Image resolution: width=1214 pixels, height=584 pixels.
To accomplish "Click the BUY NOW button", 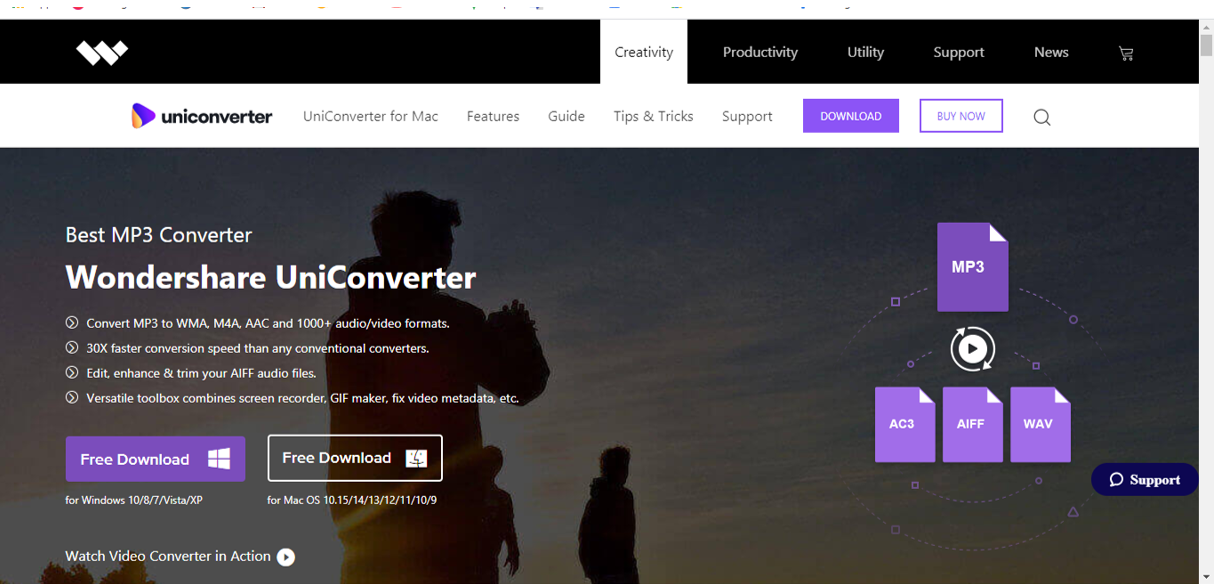I will pos(961,116).
